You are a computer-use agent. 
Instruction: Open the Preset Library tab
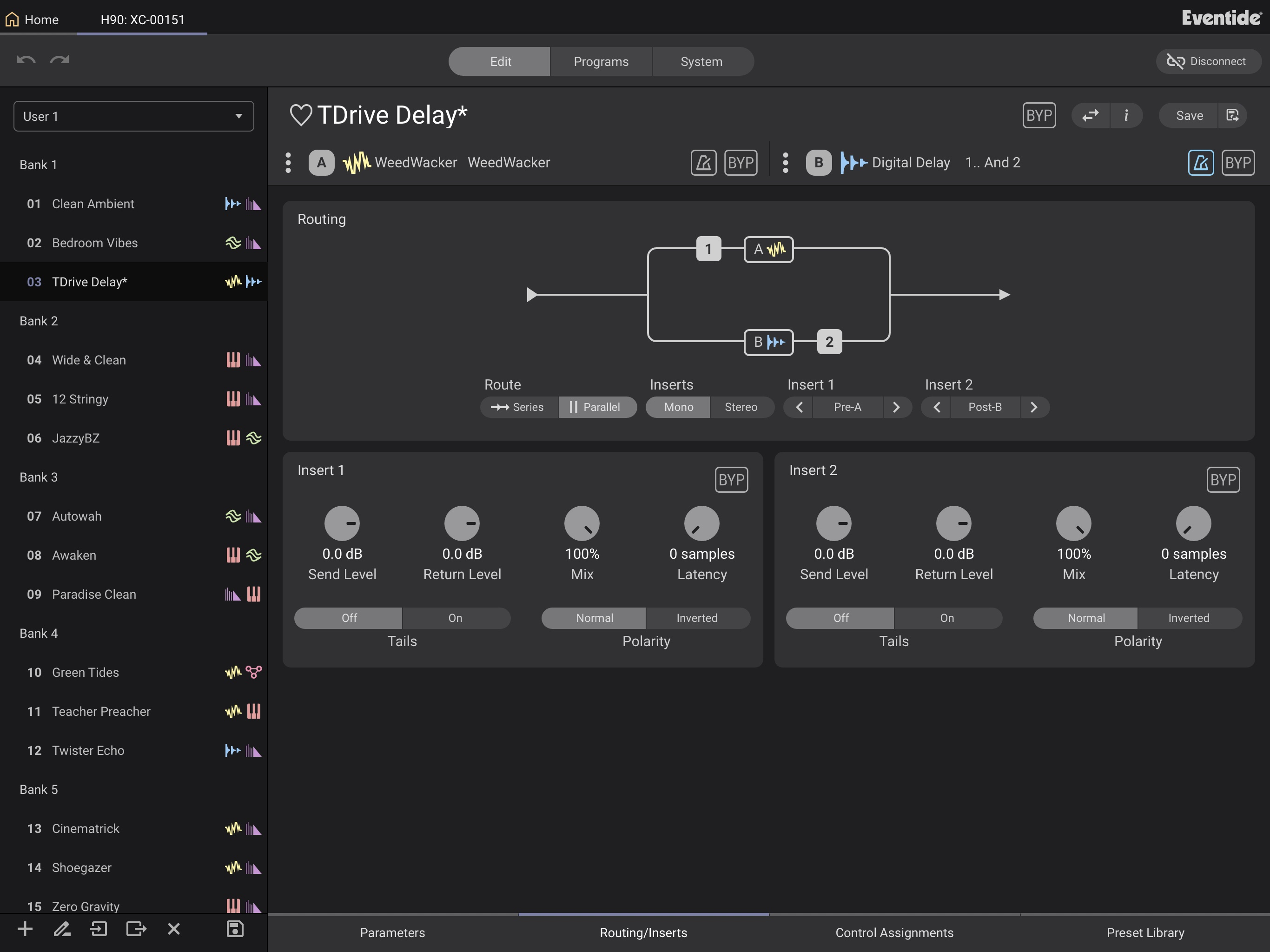[1145, 932]
